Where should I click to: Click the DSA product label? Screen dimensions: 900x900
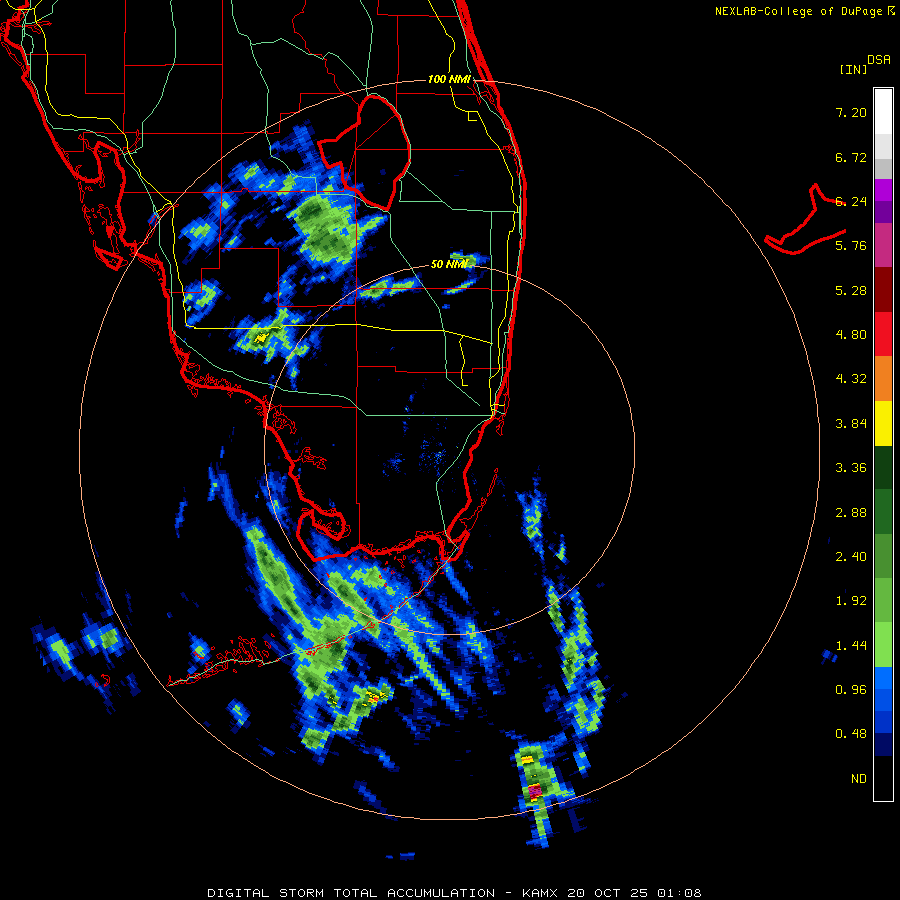click(878, 60)
